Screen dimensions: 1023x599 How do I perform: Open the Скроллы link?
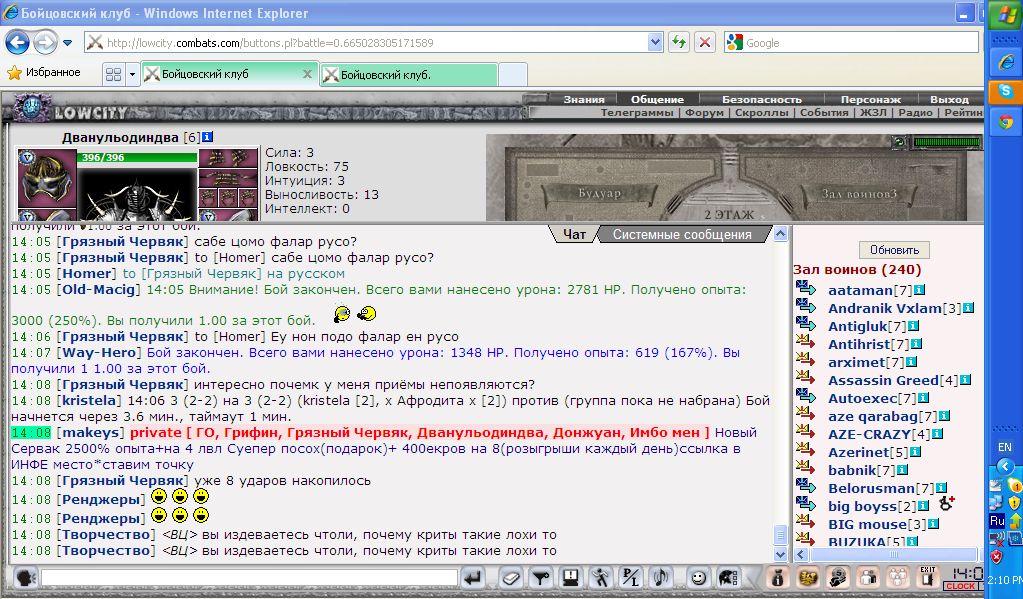(x=761, y=113)
